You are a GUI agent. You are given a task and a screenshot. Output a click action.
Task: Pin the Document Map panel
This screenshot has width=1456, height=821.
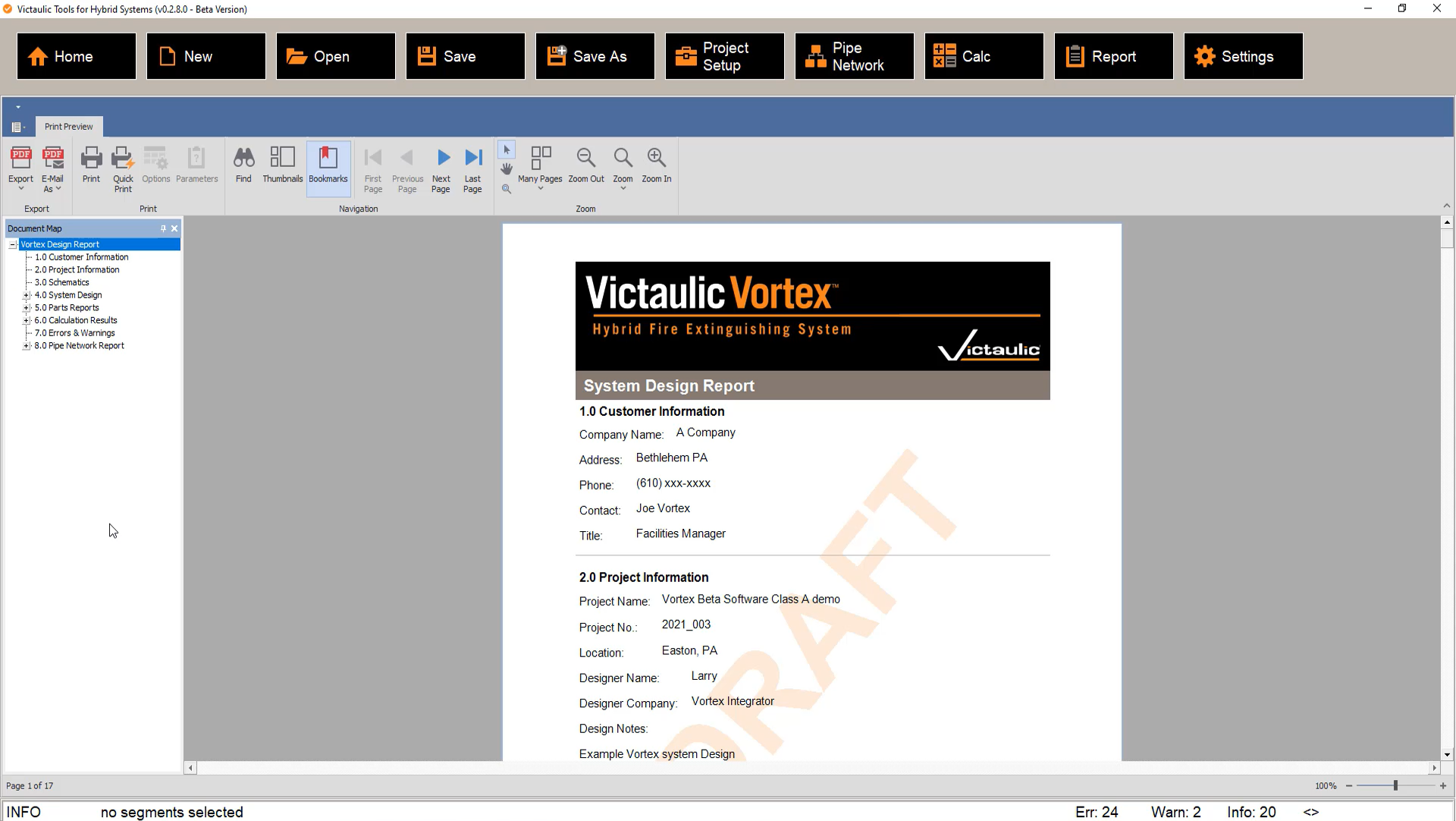163,228
